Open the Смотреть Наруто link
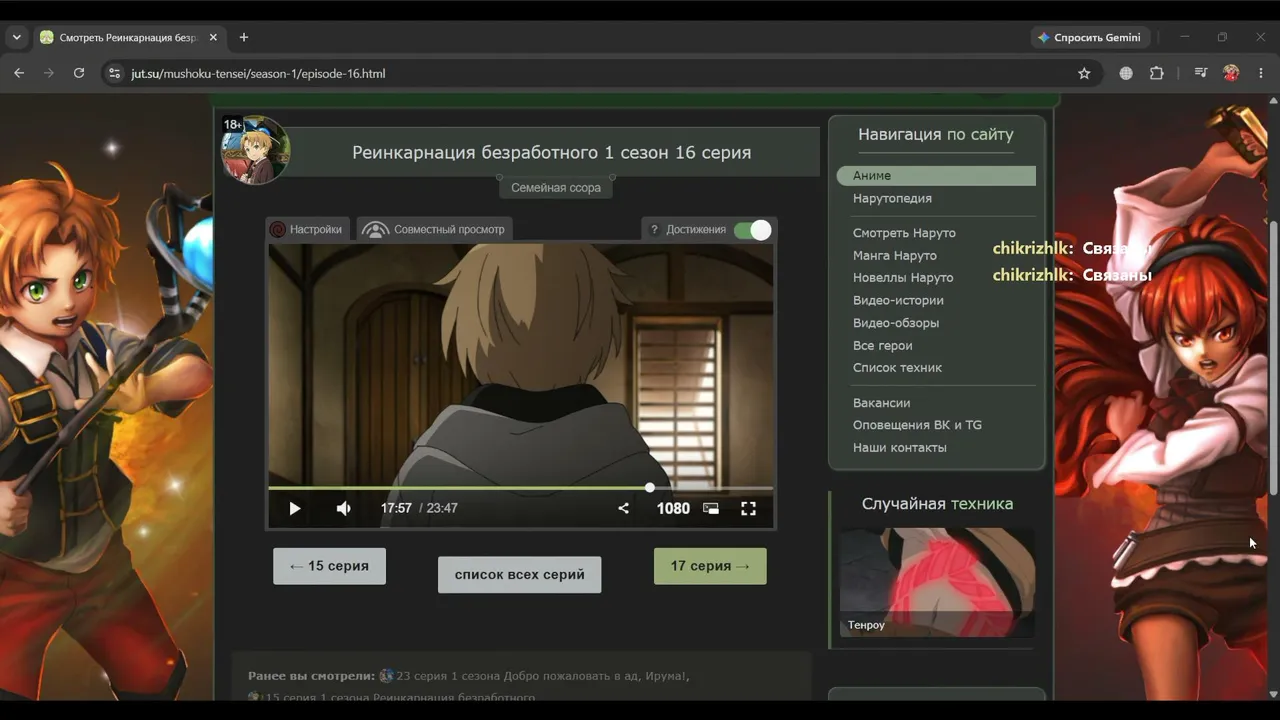 (904, 233)
